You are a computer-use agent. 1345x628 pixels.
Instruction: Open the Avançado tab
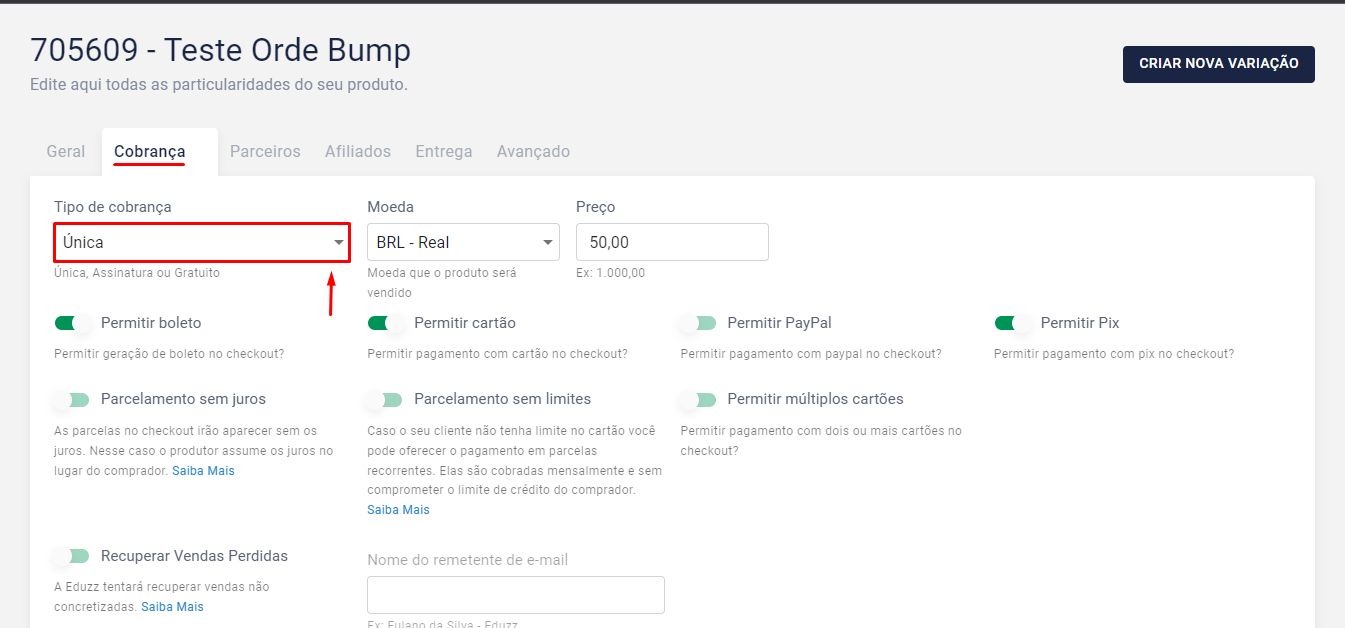(533, 152)
